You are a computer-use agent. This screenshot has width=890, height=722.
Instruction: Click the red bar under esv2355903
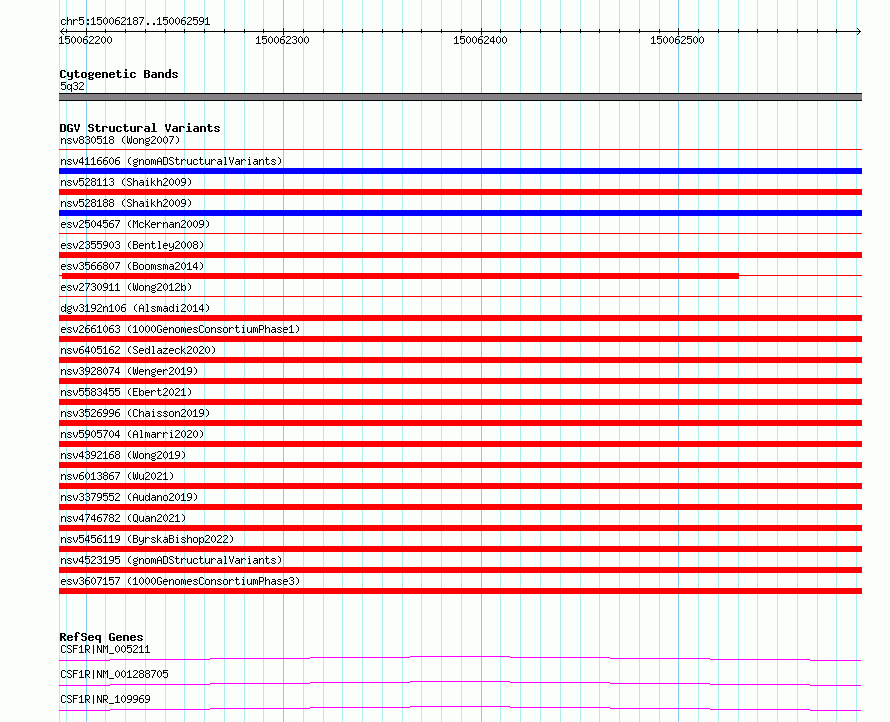460,255
